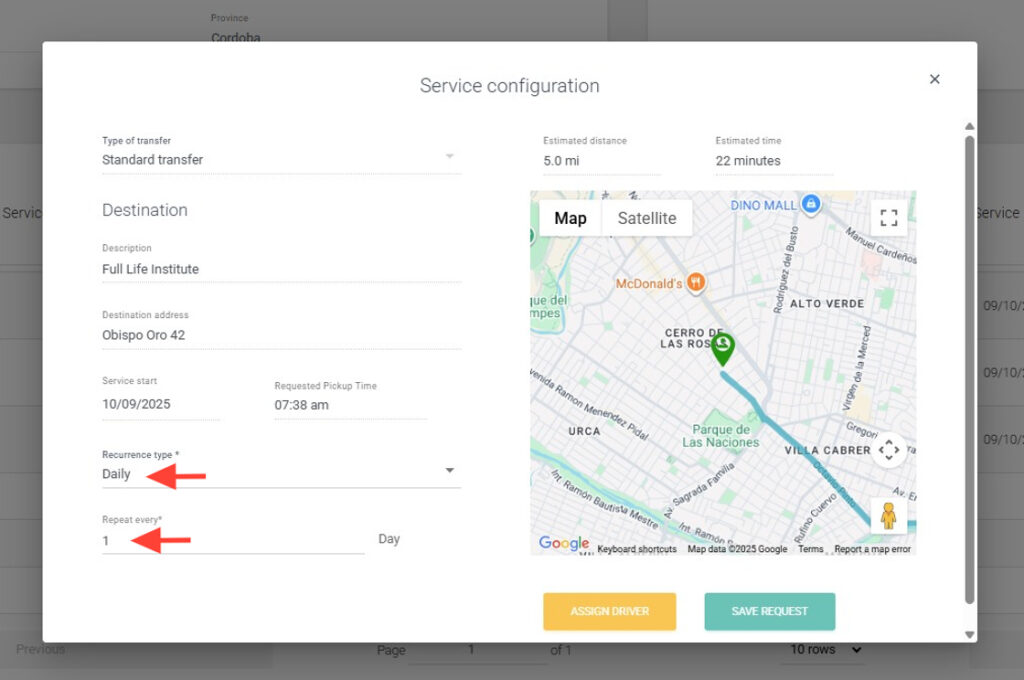Switch map to Satellite view
This screenshot has height=680, width=1024.
(x=646, y=218)
